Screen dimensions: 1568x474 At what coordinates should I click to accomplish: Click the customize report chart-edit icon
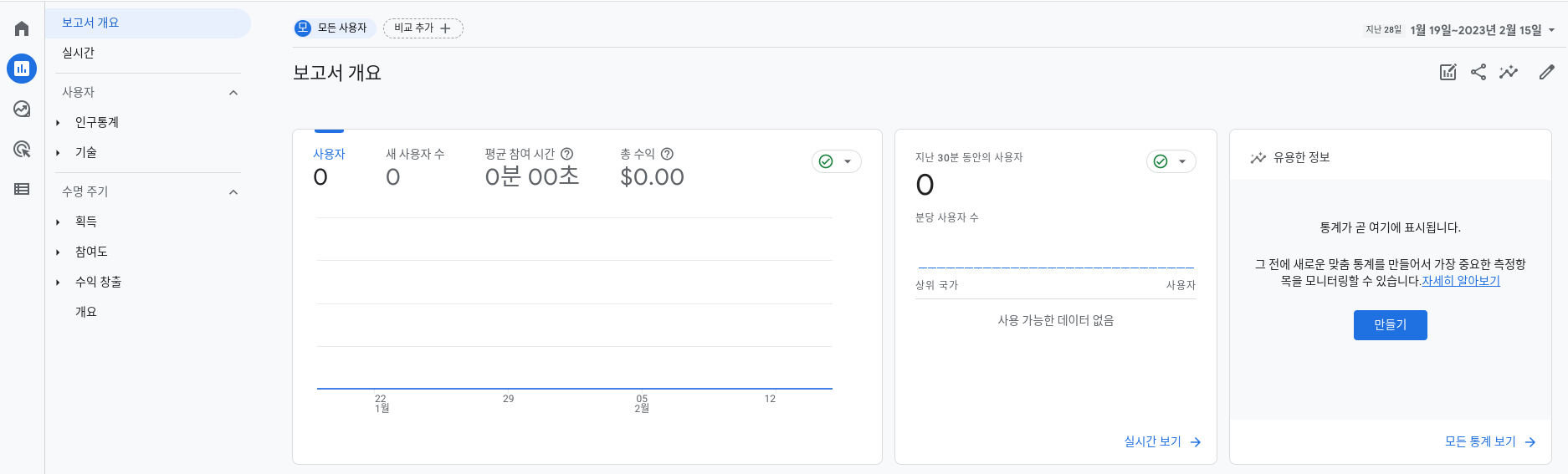click(x=1448, y=72)
